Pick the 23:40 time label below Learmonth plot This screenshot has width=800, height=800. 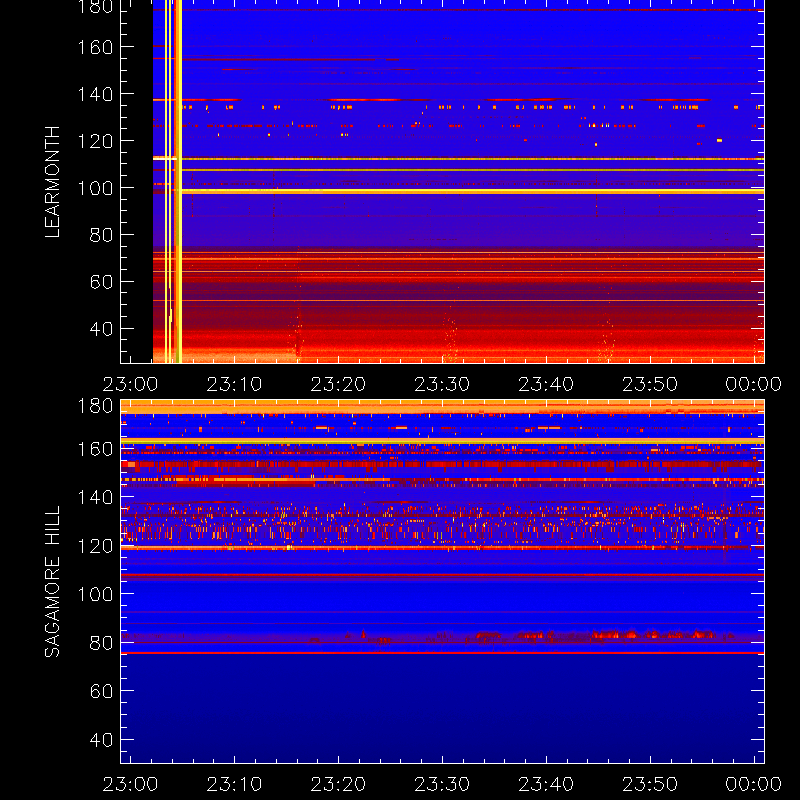coord(546,384)
